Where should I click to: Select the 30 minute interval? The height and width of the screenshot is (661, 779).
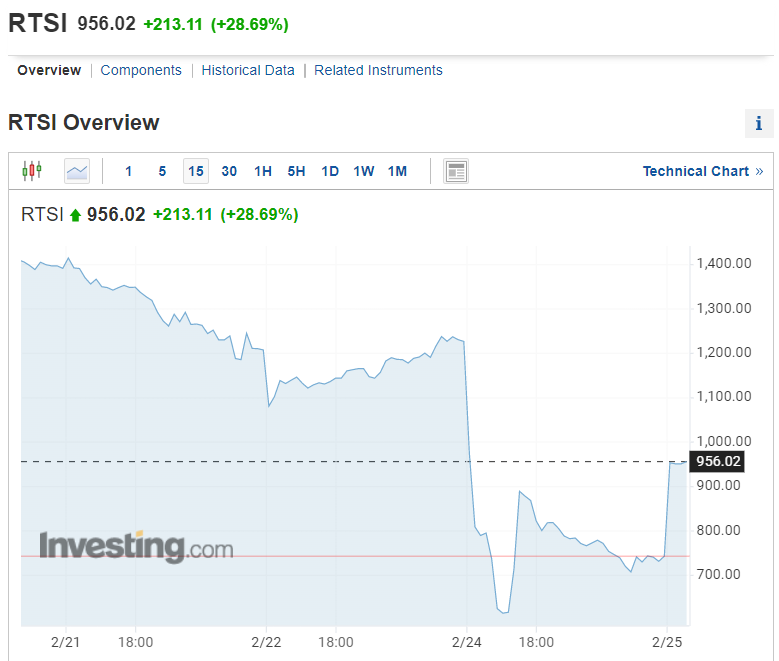(229, 171)
